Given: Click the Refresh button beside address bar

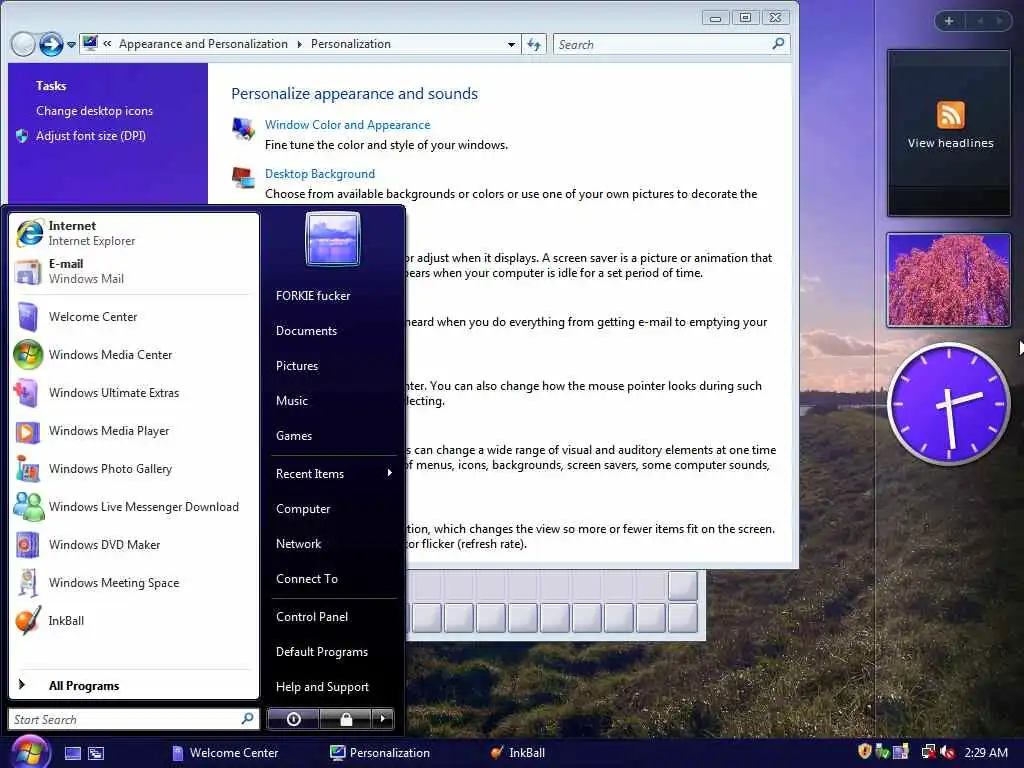Looking at the screenshot, I should 534,44.
